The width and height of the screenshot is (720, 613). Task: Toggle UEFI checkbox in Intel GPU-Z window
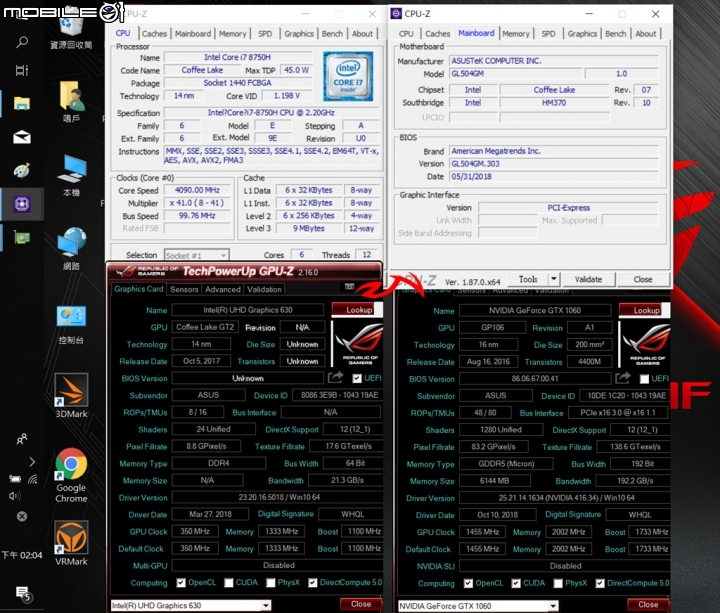click(357, 378)
